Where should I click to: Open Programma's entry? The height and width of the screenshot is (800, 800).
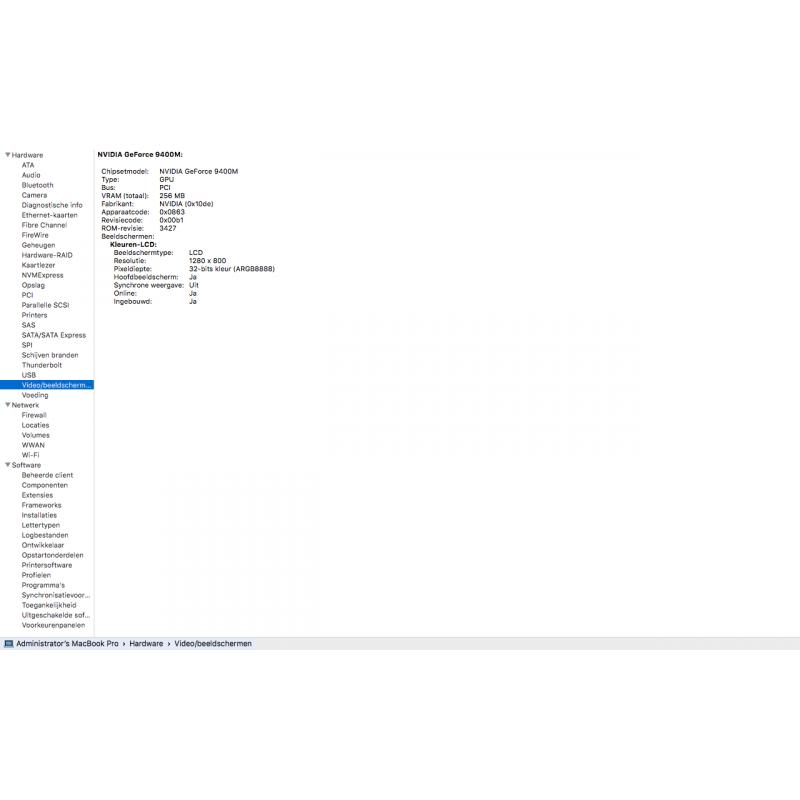point(43,585)
